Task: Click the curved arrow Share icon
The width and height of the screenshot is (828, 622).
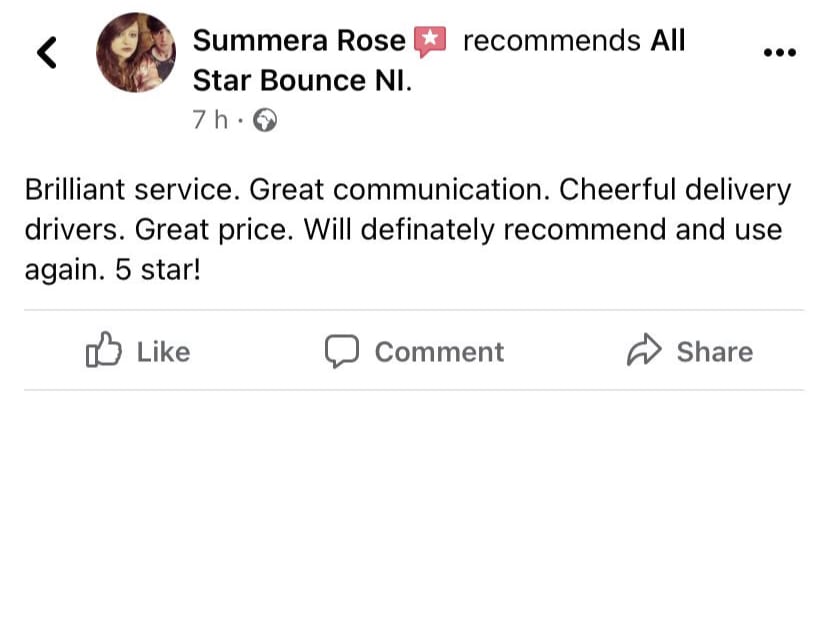Action: [645, 351]
